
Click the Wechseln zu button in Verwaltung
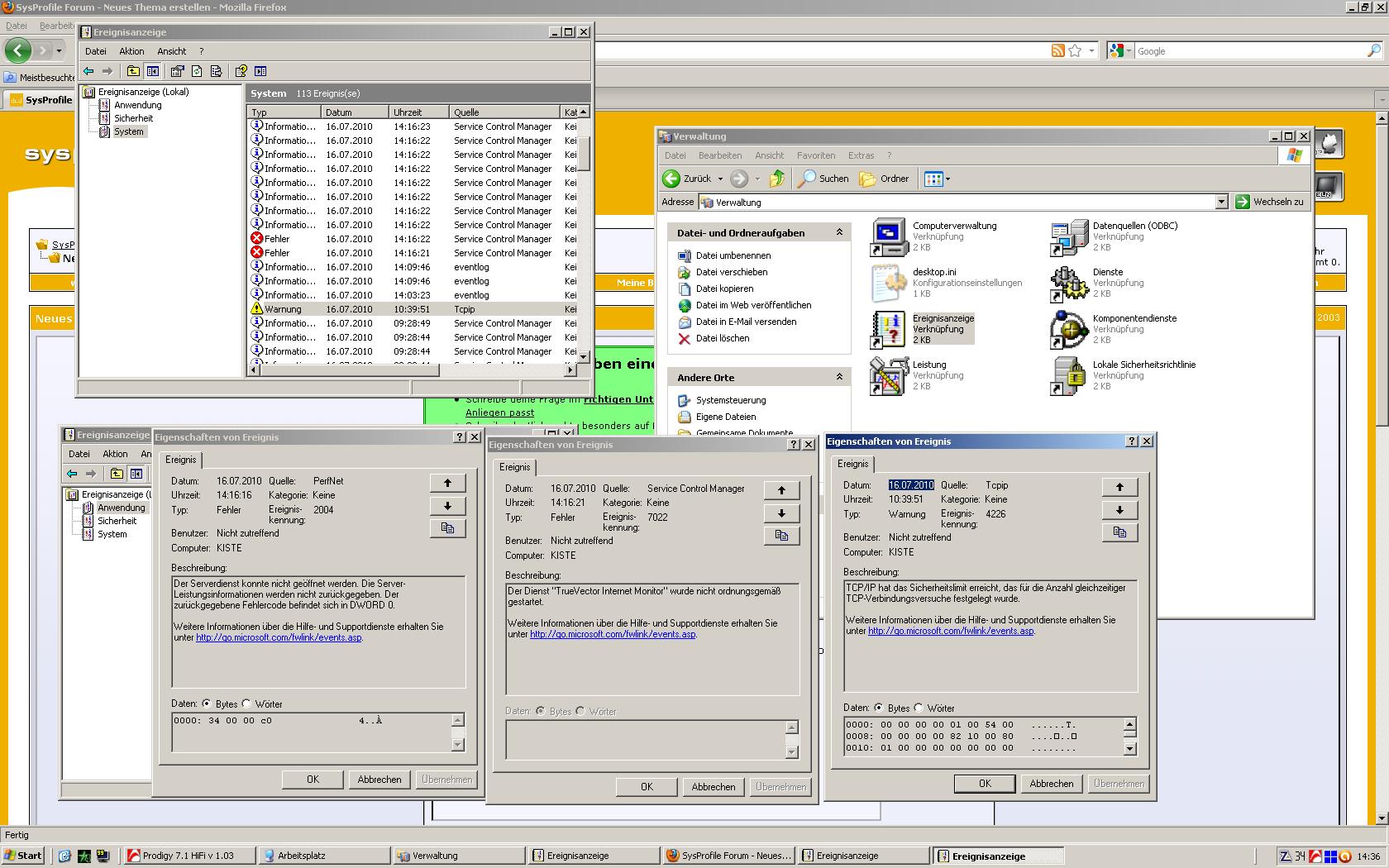[1269, 203]
